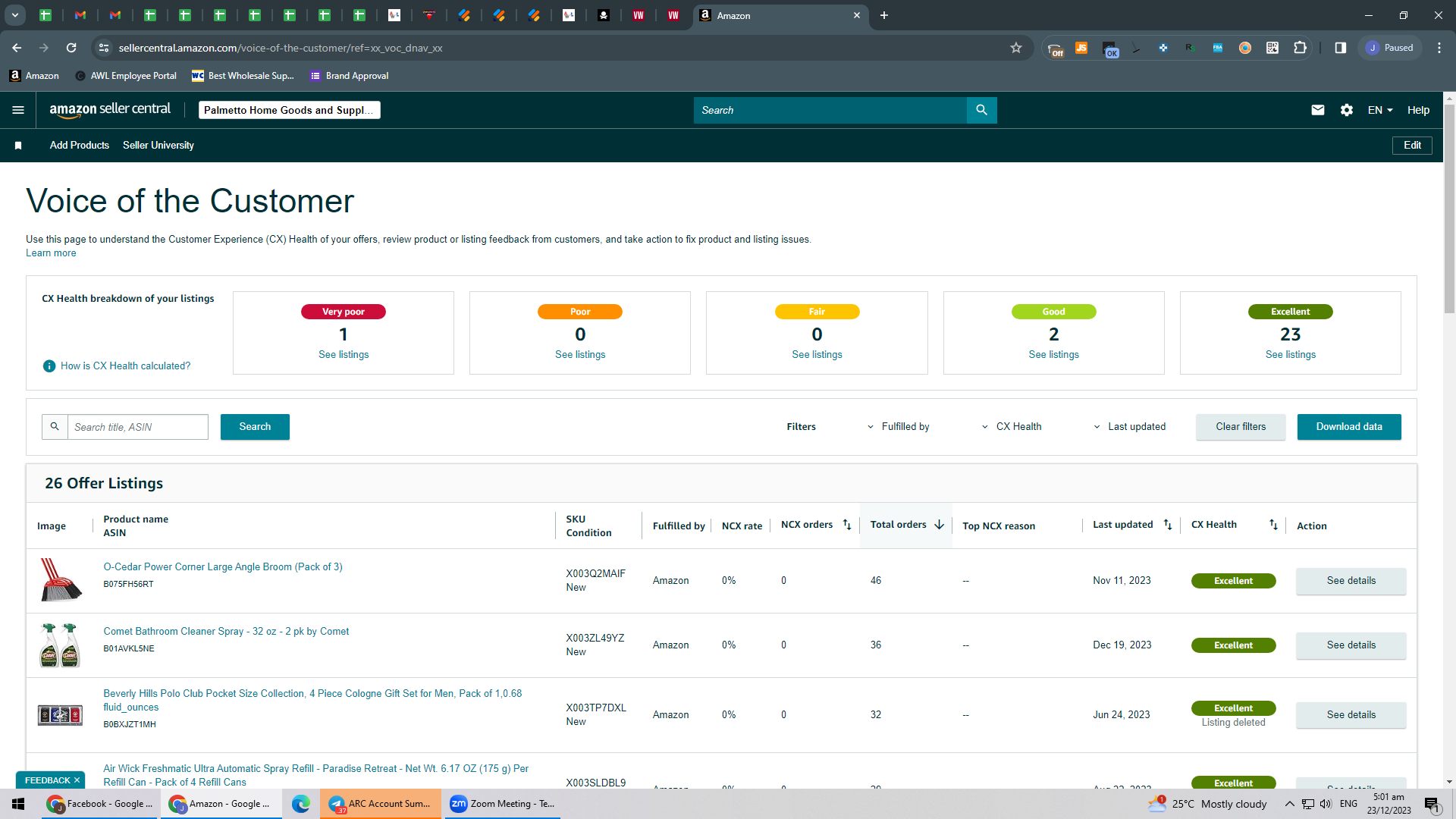Click the Edit button in the navigation bar
Viewport: 1456px width, 819px height.
(1412, 146)
